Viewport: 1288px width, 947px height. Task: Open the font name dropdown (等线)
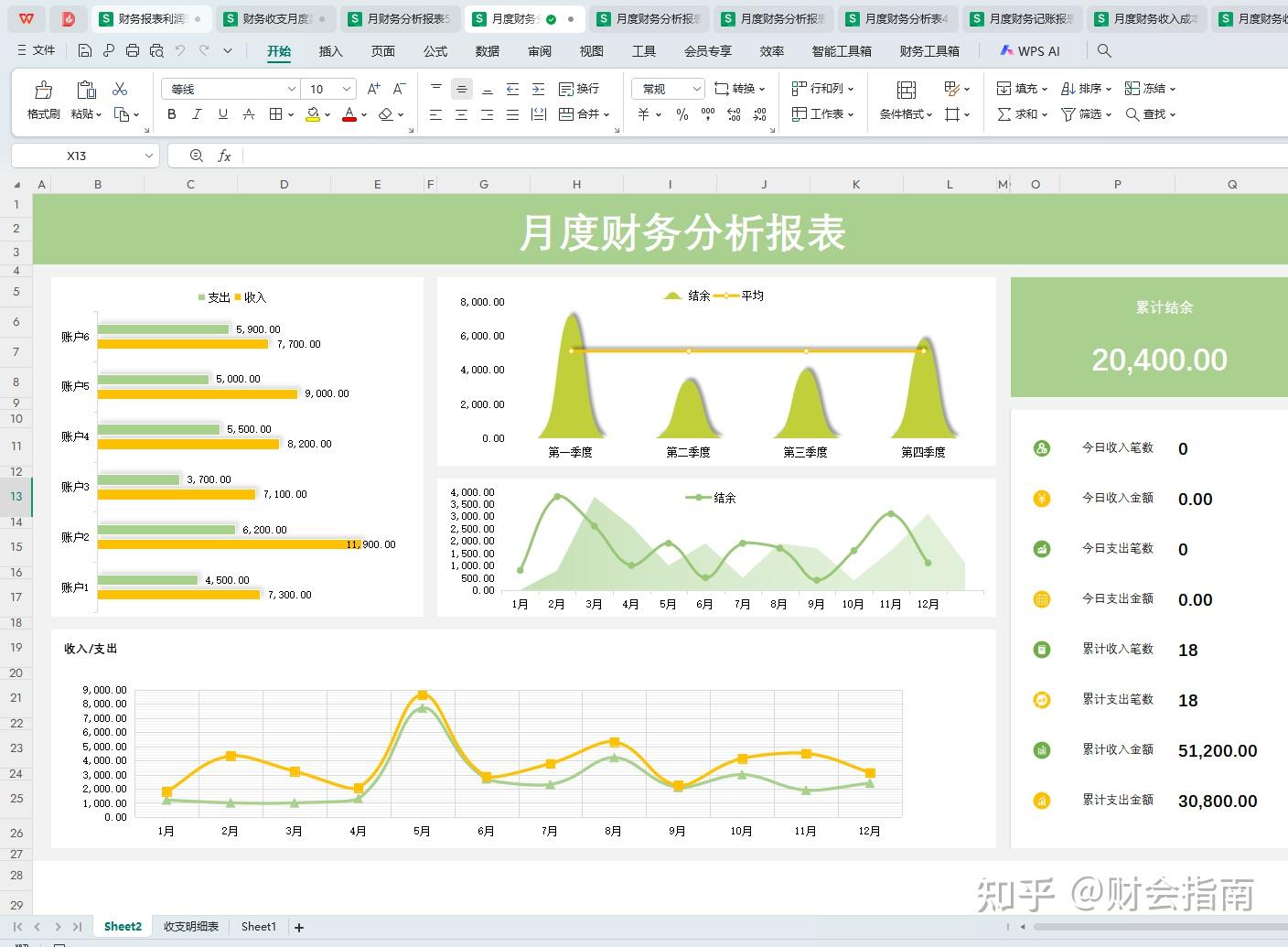pos(291,89)
